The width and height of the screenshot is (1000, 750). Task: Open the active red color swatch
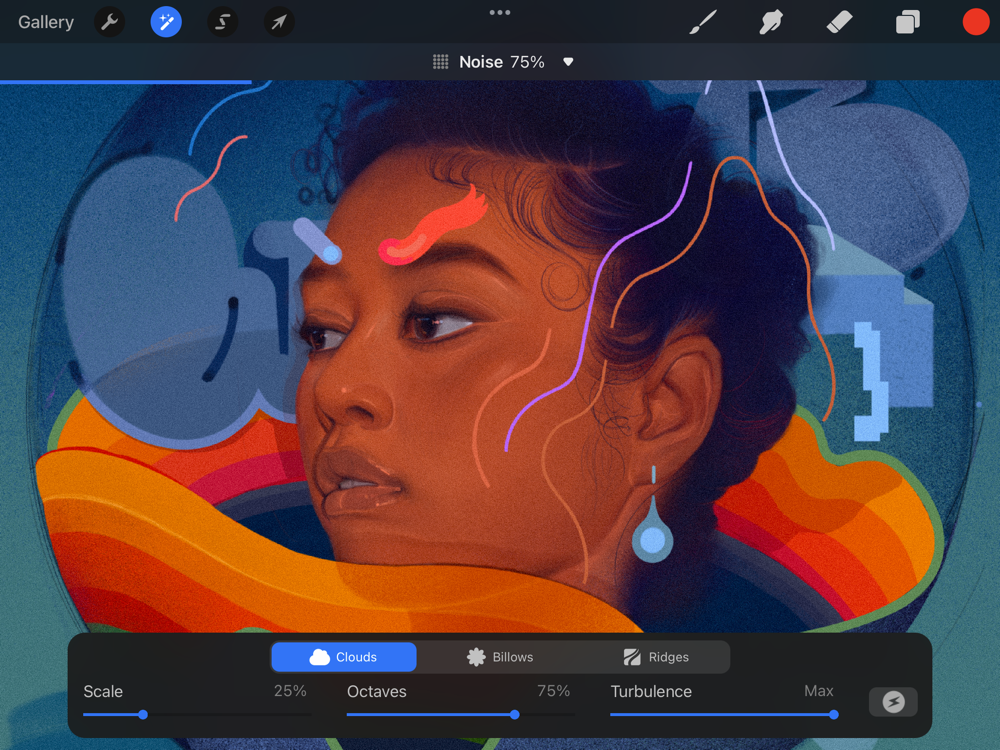(x=976, y=22)
